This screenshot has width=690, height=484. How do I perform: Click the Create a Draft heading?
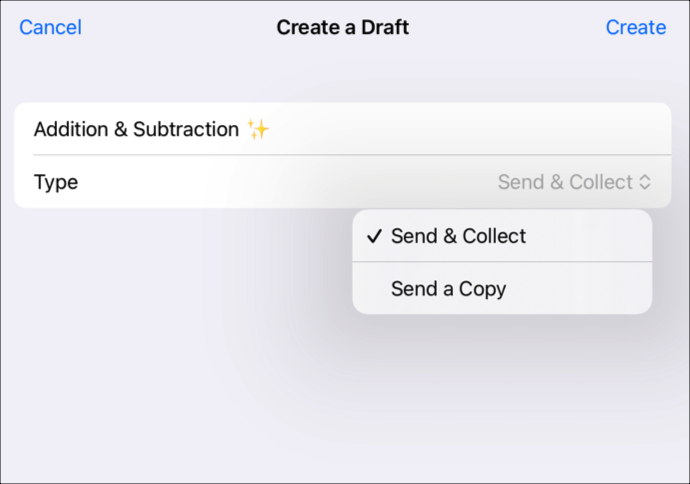pos(343,28)
